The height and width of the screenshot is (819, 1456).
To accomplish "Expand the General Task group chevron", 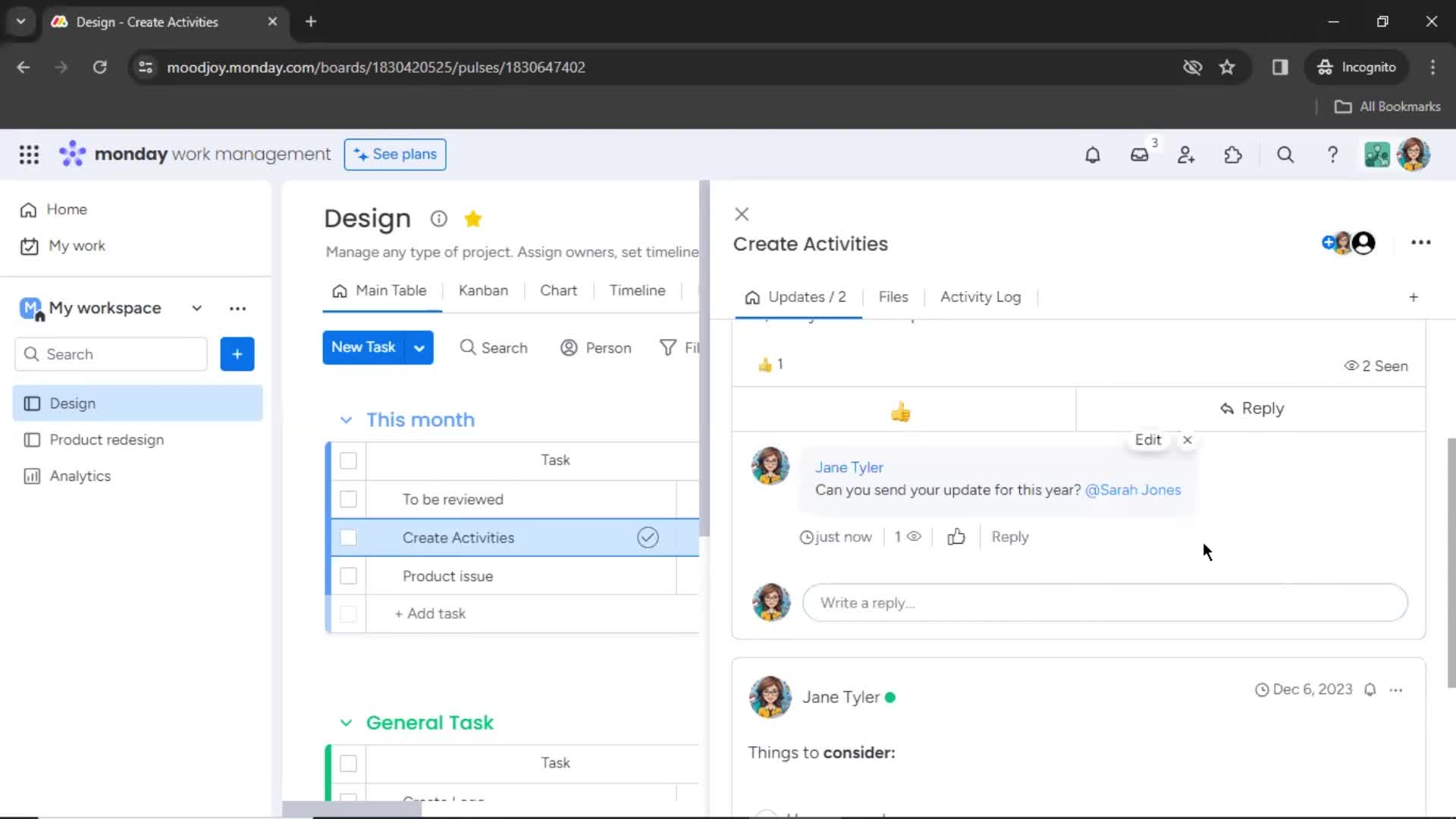I will tap(345, 722).
